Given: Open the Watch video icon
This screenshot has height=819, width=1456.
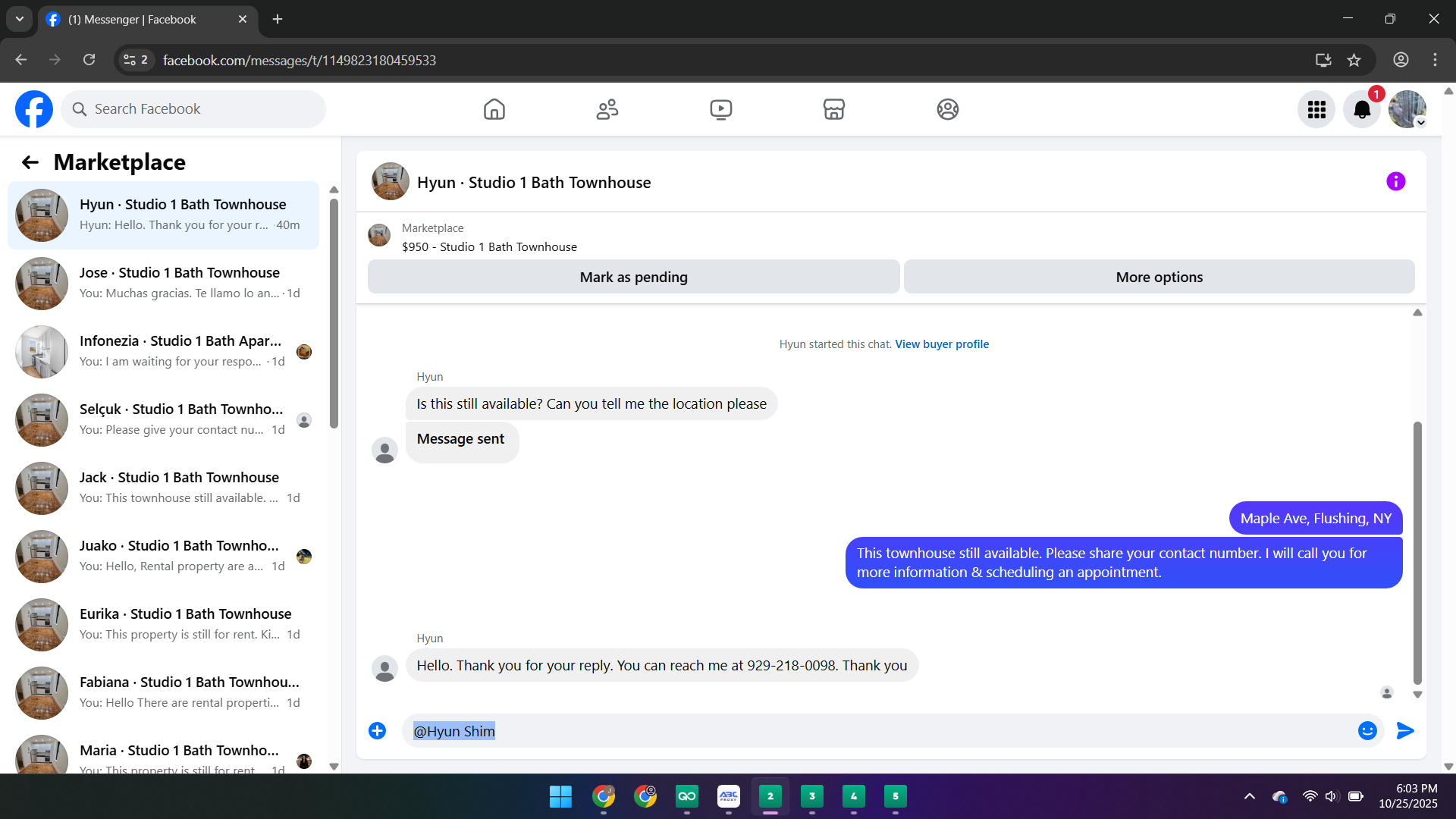Looking at the screenshot, I should [720, 109].
